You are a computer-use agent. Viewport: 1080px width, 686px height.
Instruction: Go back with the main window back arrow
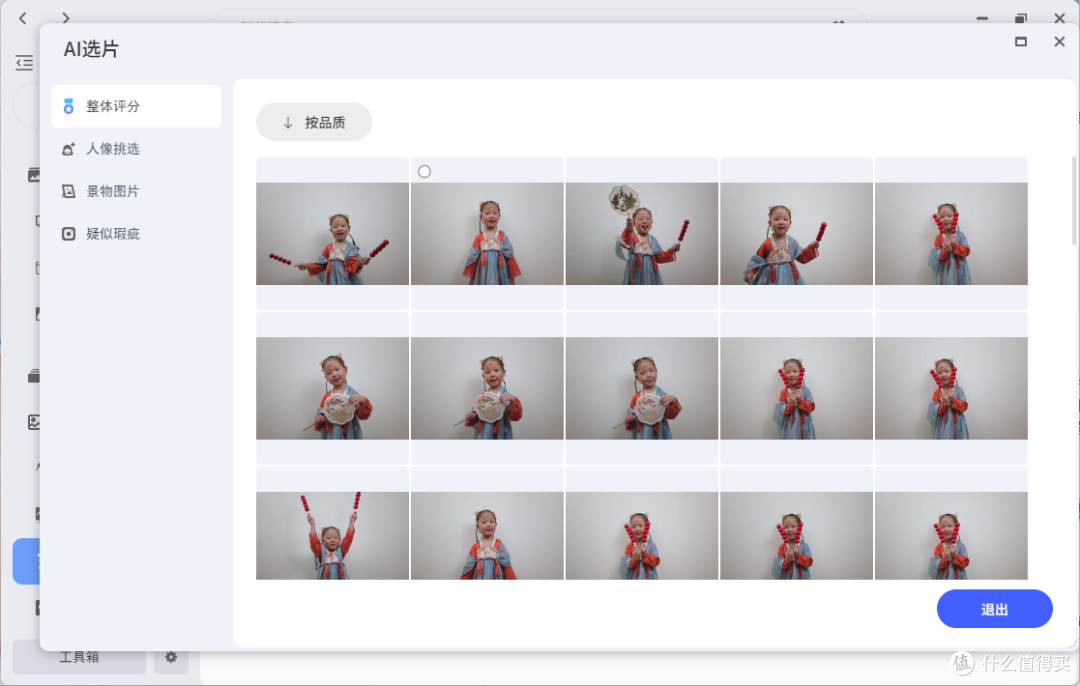(23, 18)
